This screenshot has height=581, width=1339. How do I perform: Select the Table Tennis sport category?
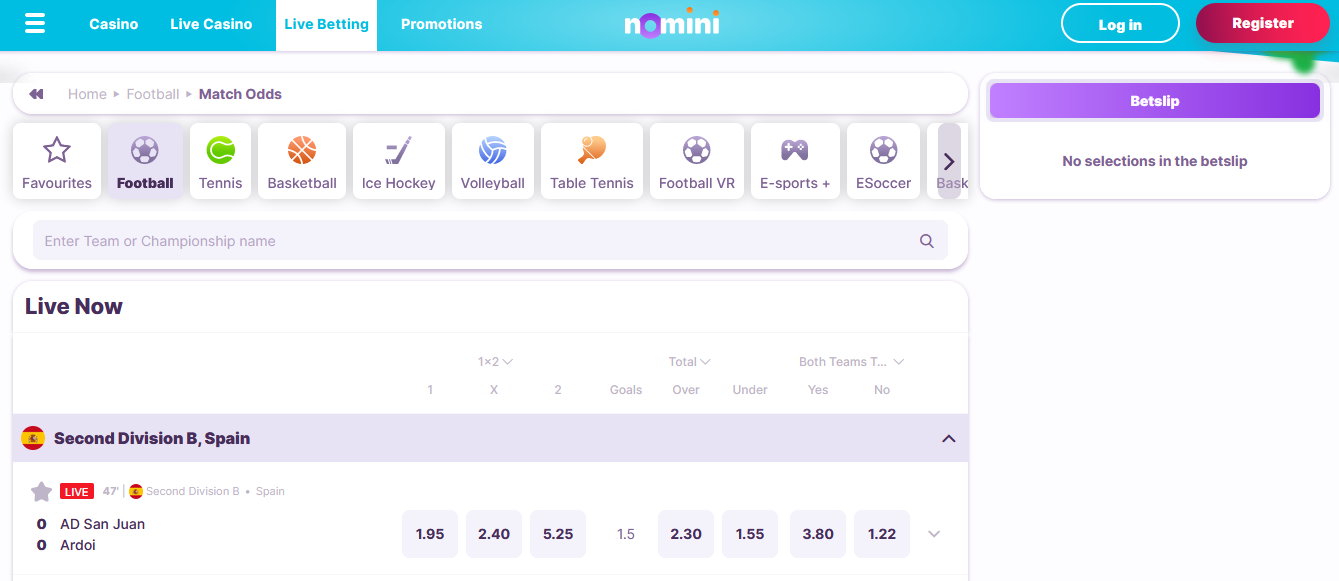(x=592, y=161)
